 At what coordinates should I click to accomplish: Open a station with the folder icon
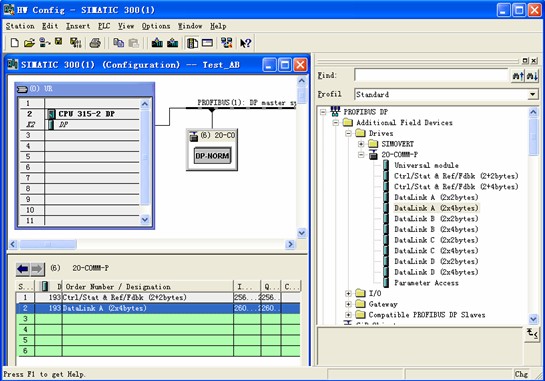(x=30, y=43)
